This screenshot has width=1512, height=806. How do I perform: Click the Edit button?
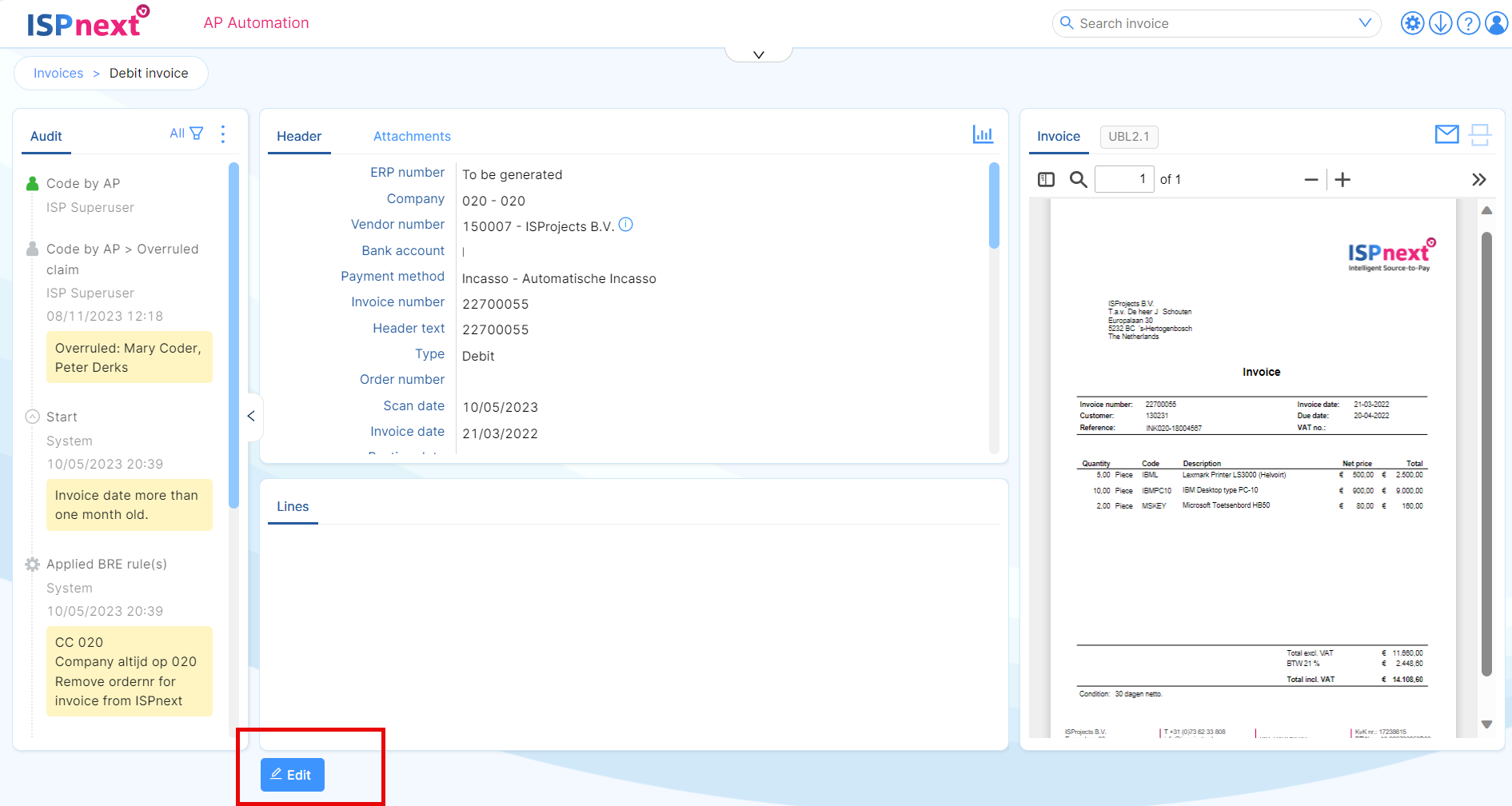point(293,775)
